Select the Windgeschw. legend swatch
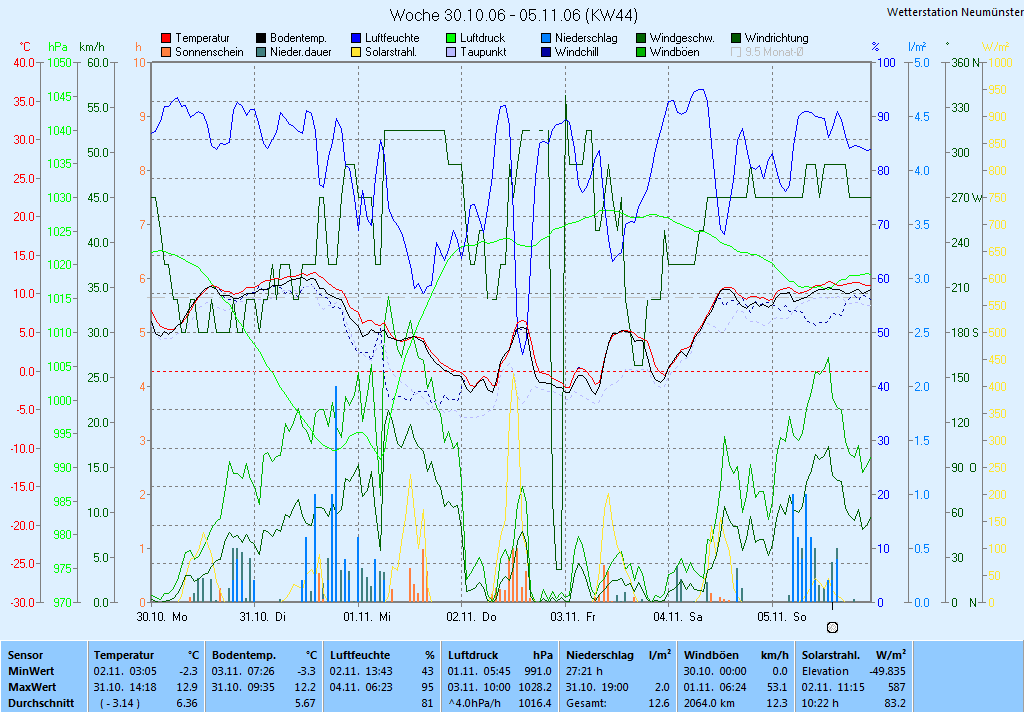Image resolution: width=1024 pixels, height=712 pixels. pos(641,39)
